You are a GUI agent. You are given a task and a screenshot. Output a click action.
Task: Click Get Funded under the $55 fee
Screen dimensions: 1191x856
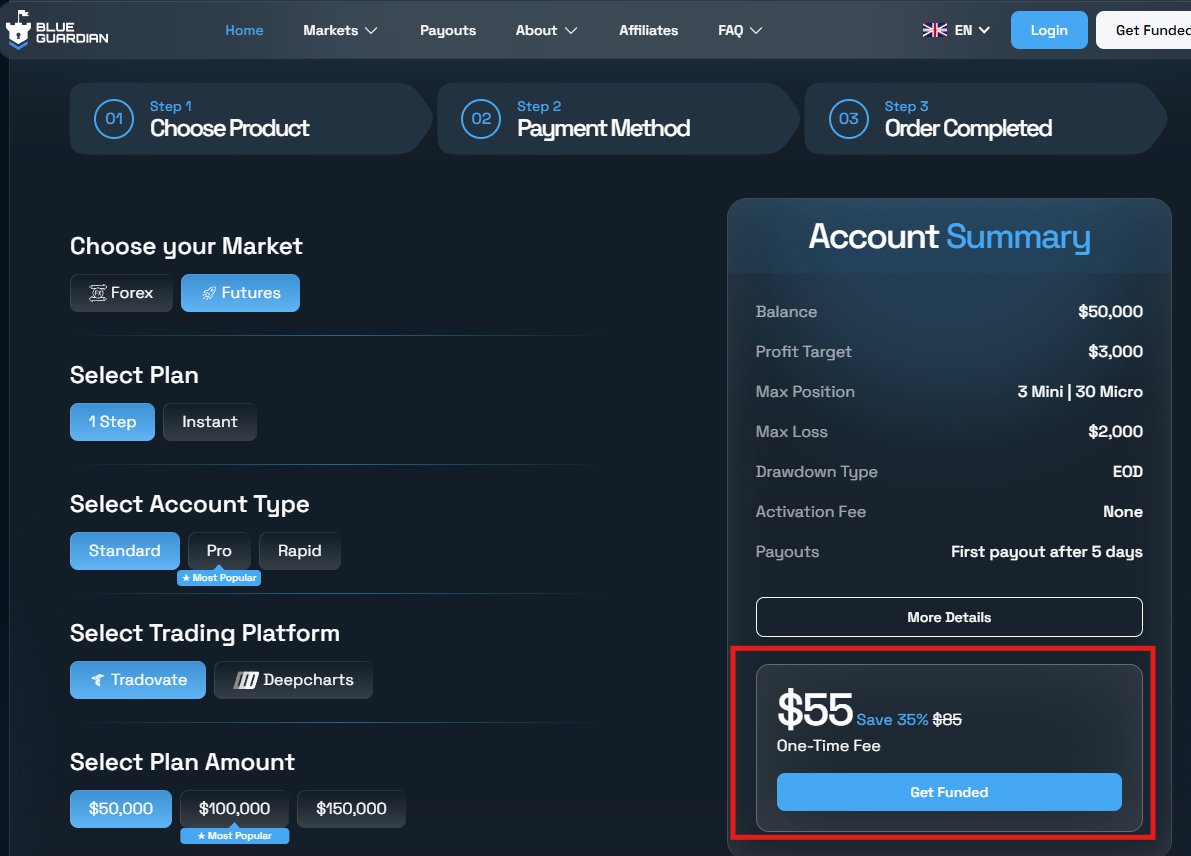[x=949, y=792]
